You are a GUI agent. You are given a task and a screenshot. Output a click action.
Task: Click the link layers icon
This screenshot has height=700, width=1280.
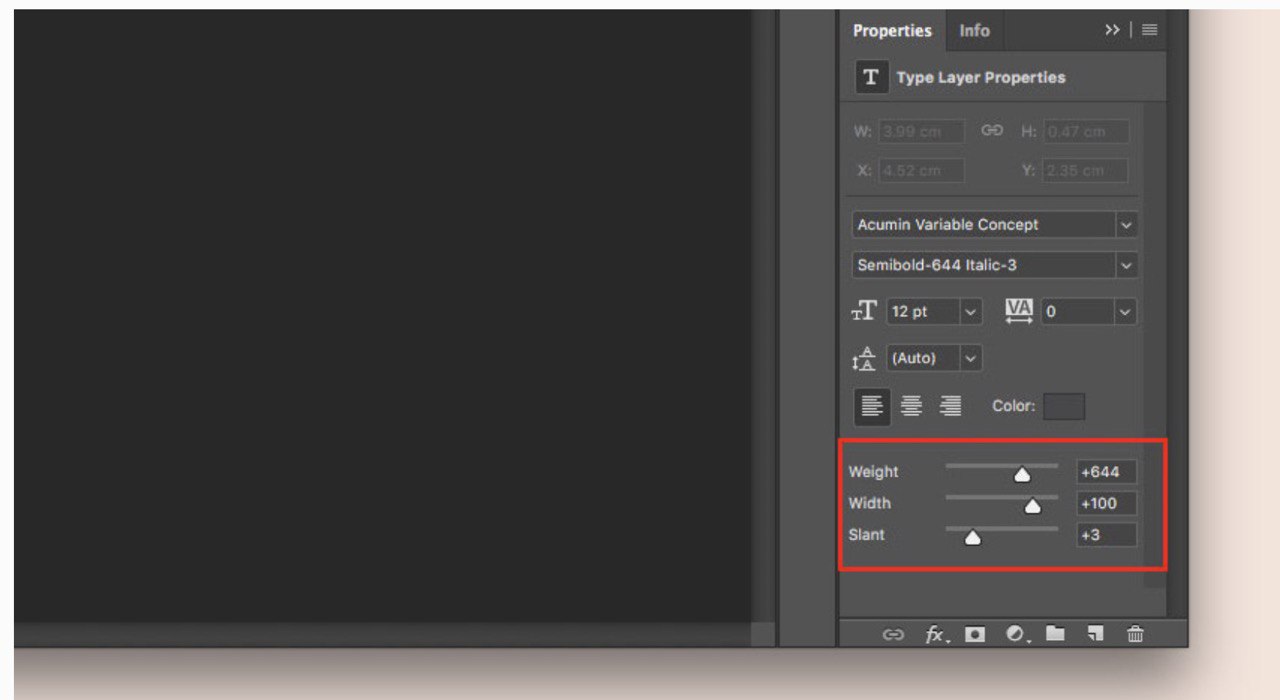(x=893, y=634)
